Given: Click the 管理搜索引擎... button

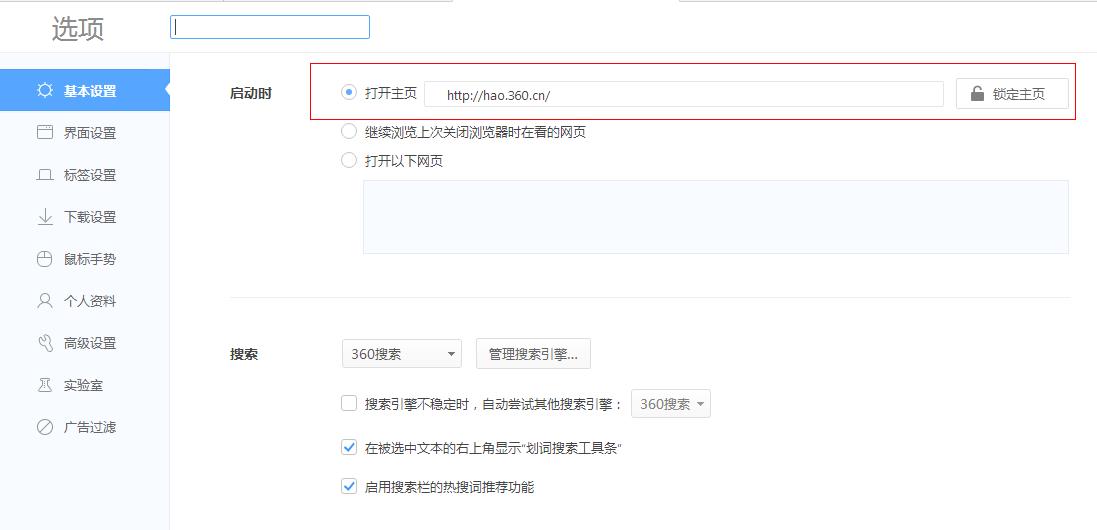Looking at the screenshot, I should [533, 354].
